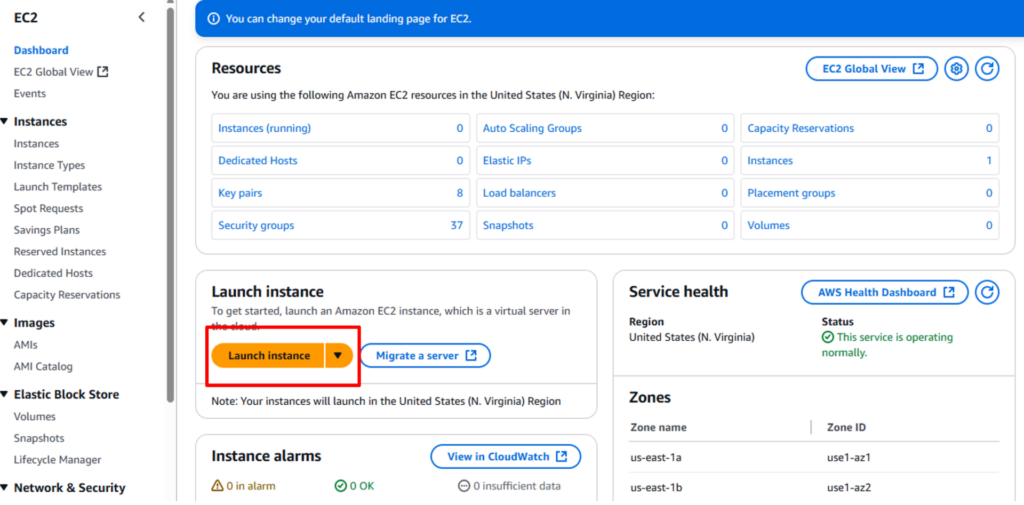Click the insufficient data status icon
The image size is (1024, 505).
[x=464, y=486]
